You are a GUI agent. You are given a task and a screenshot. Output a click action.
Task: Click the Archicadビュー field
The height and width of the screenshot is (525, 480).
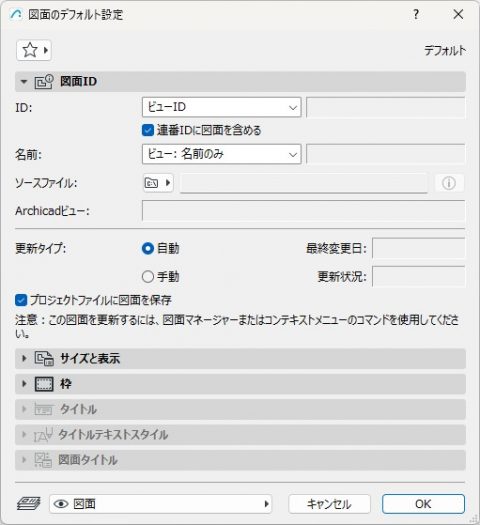pos(304,211)
